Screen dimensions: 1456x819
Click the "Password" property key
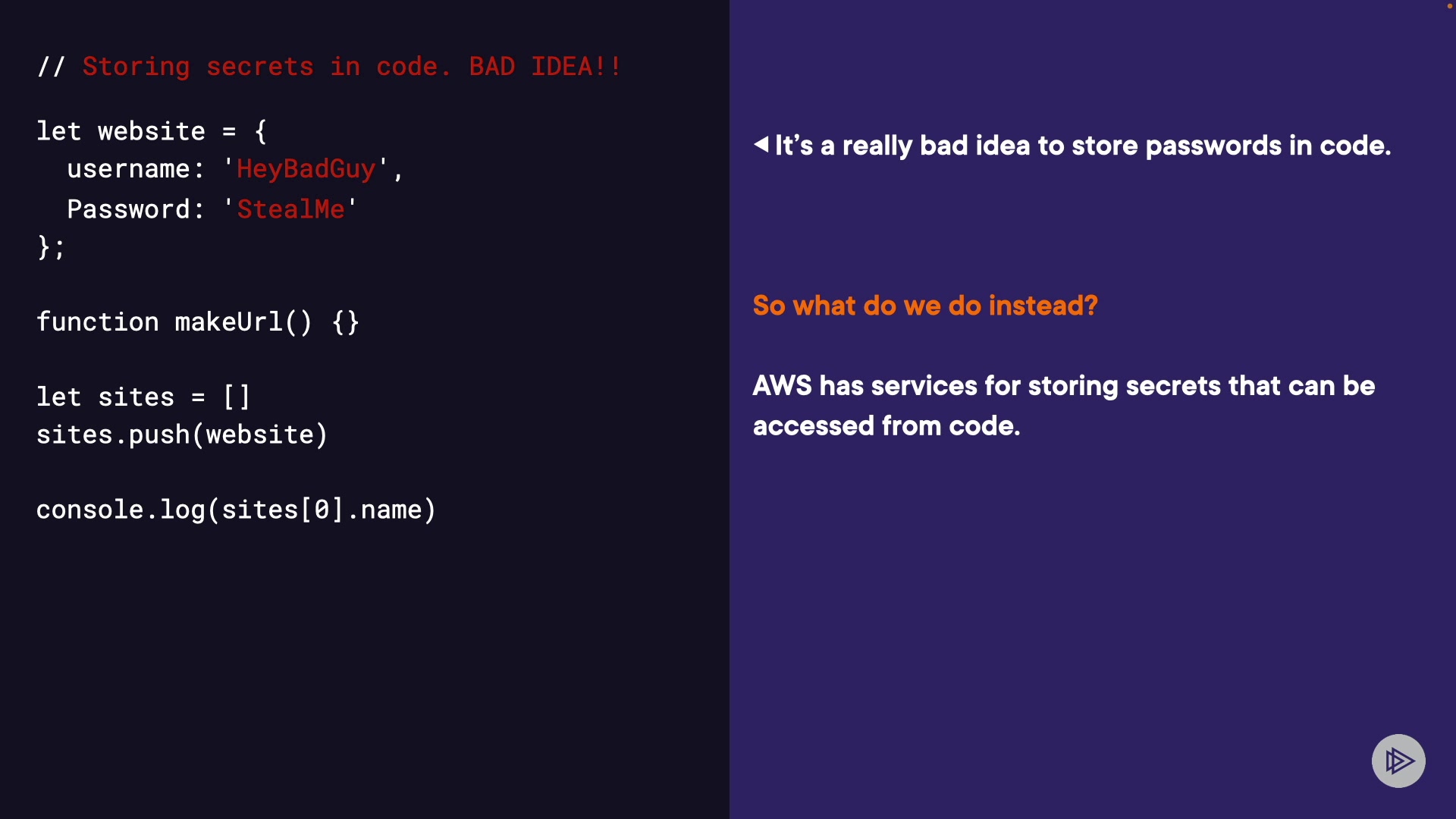point(128,209)
